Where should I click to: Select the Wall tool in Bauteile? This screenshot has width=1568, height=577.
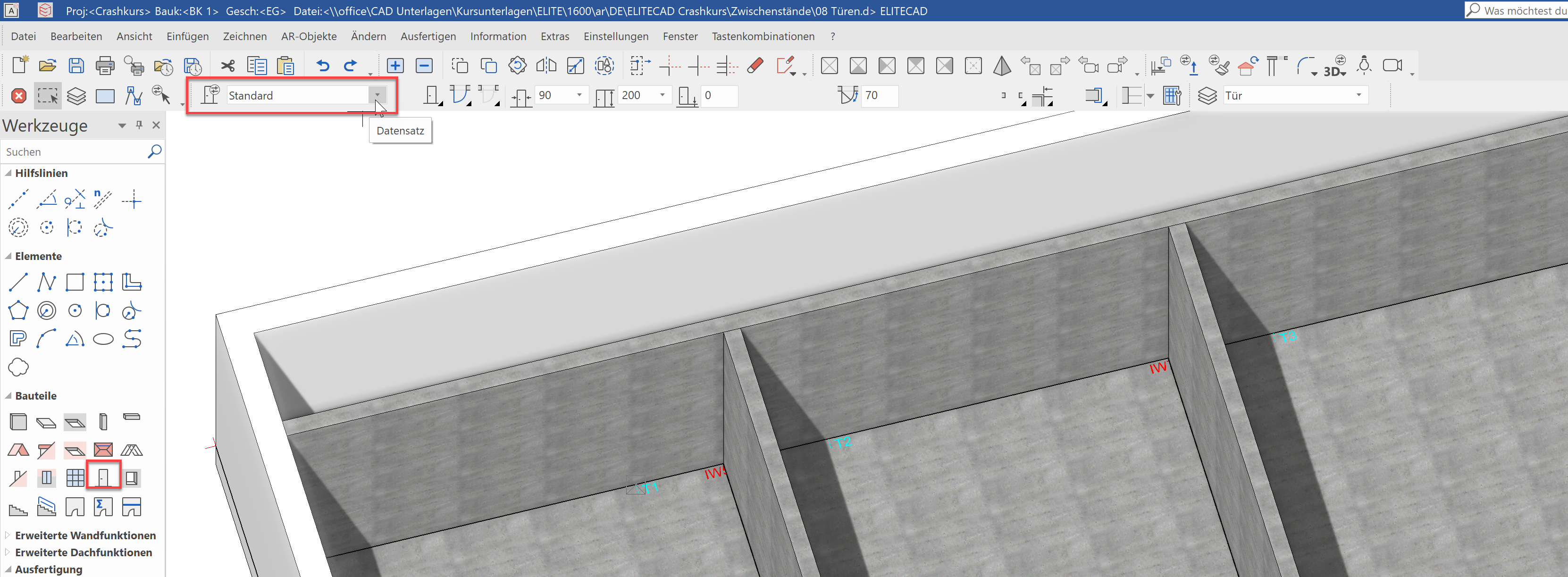(x=18, y=421)
